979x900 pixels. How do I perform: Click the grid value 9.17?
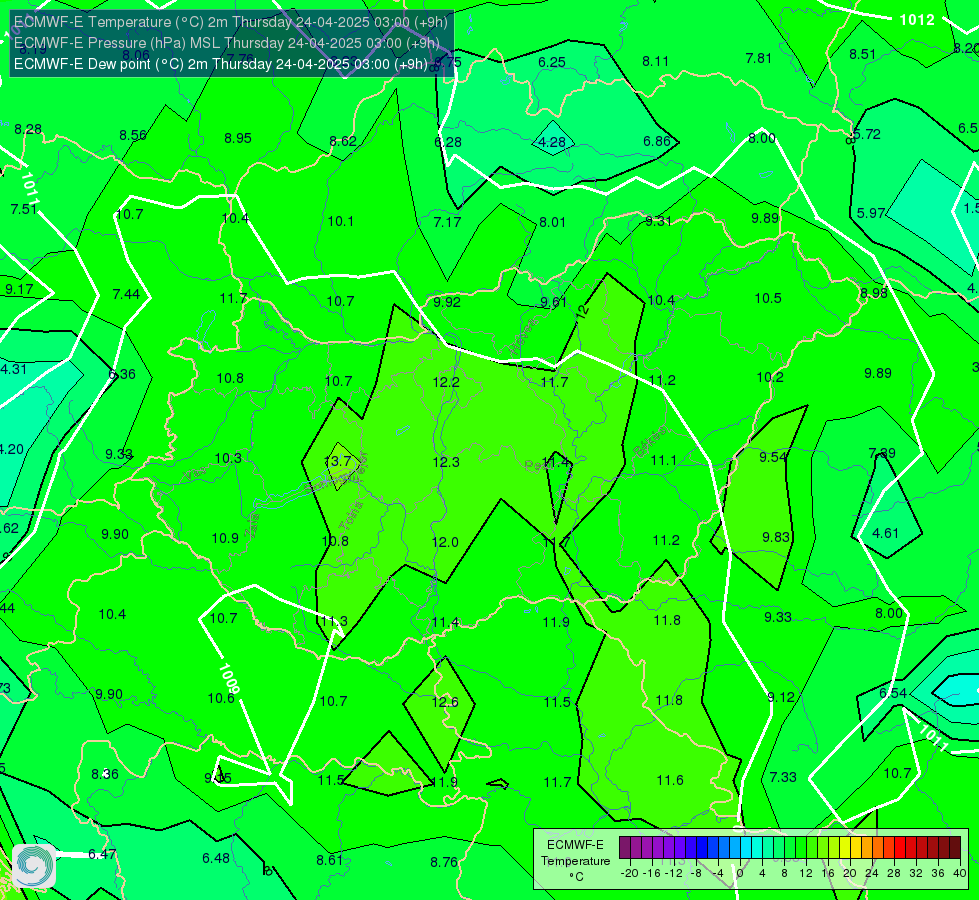coord(19,289)
